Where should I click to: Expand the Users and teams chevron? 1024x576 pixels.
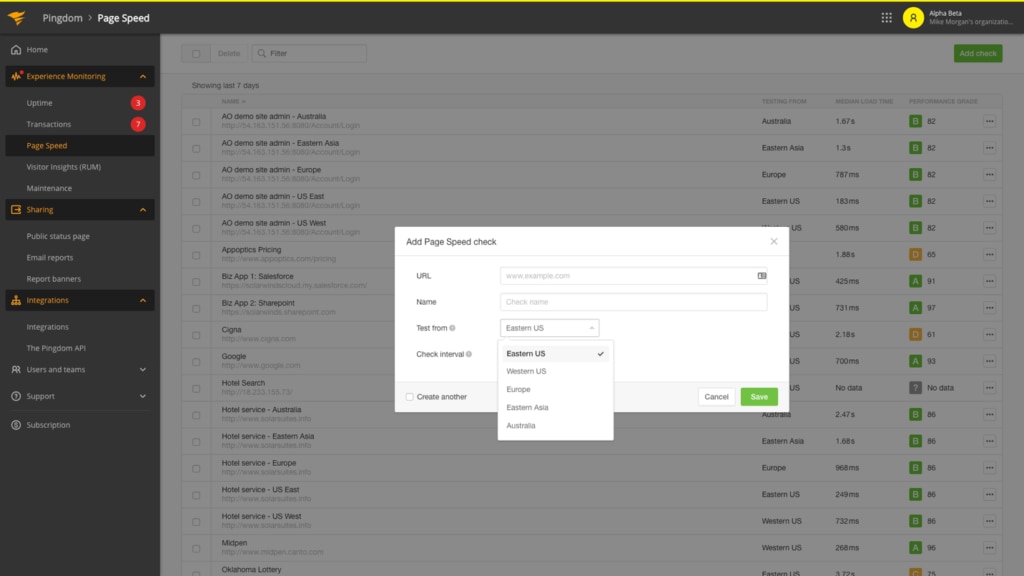(142, 370)
